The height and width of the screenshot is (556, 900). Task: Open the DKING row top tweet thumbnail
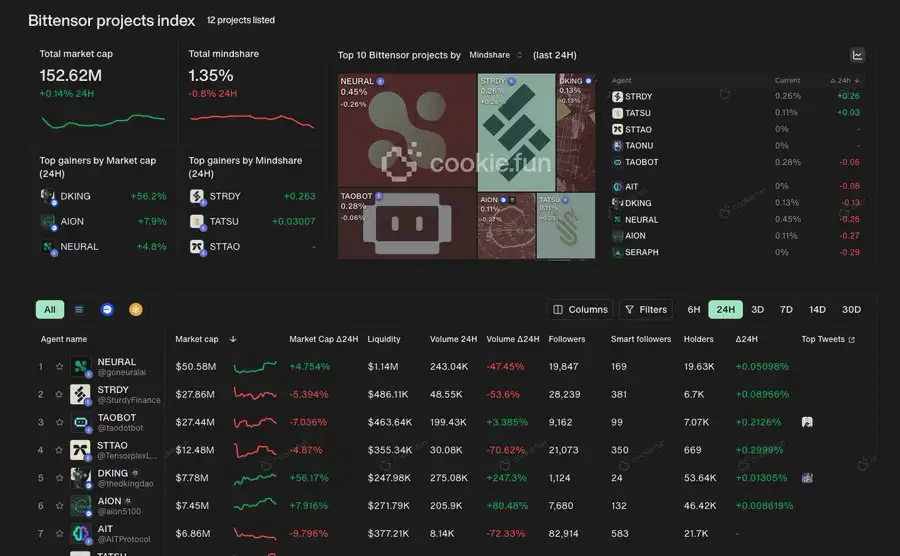tap(807, 477)
